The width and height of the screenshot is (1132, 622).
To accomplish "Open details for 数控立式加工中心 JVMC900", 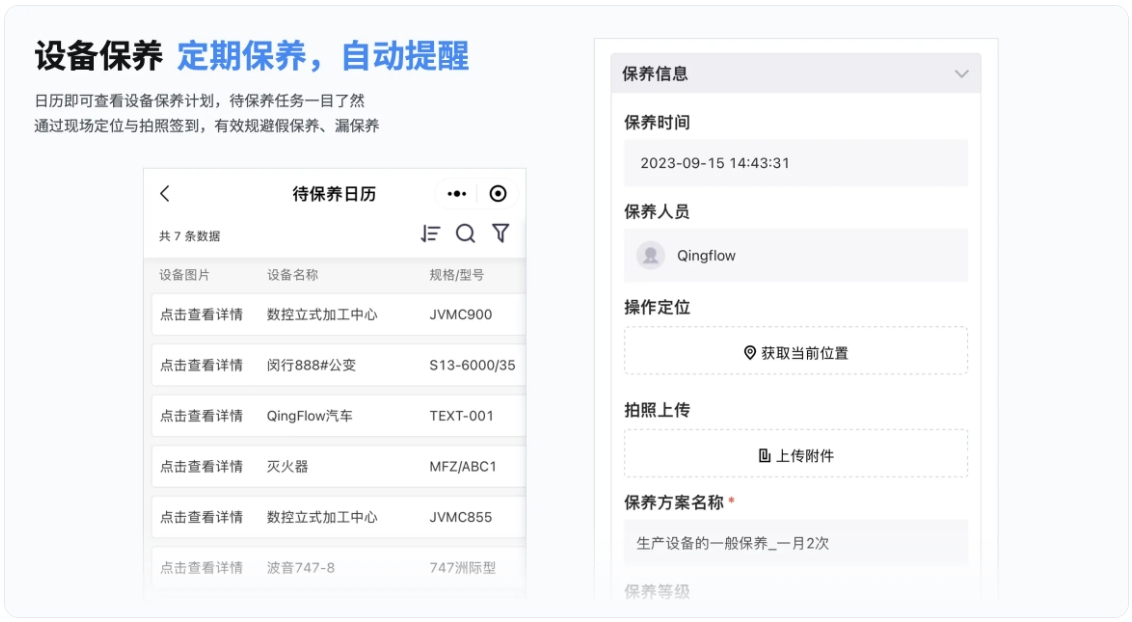I will pyautogui.click(x=300, y=313).
